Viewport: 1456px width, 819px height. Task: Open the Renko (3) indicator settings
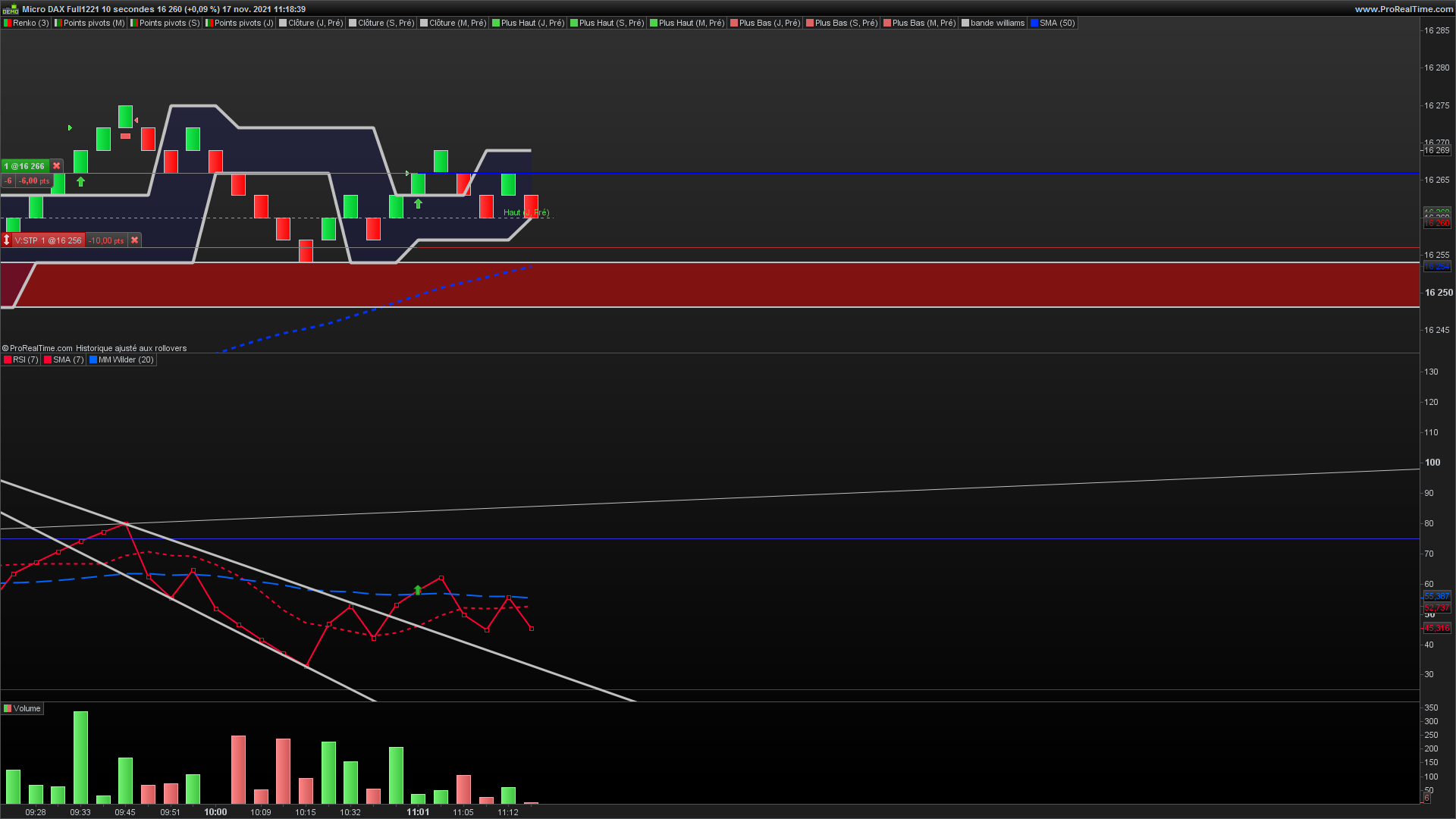tap(27, 24)
